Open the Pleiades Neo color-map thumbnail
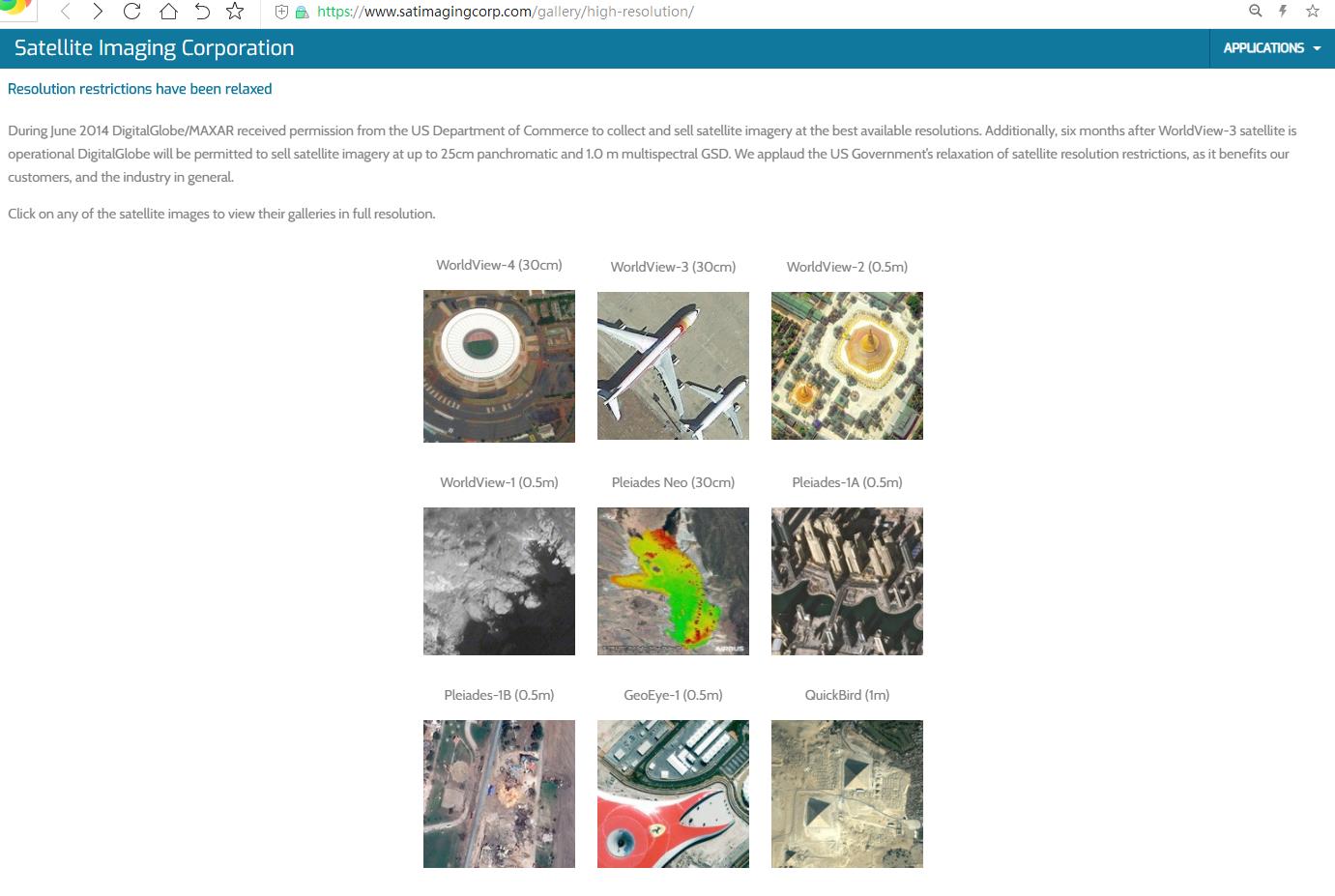Screen dimensions: 1335x896 pos(673,582)
